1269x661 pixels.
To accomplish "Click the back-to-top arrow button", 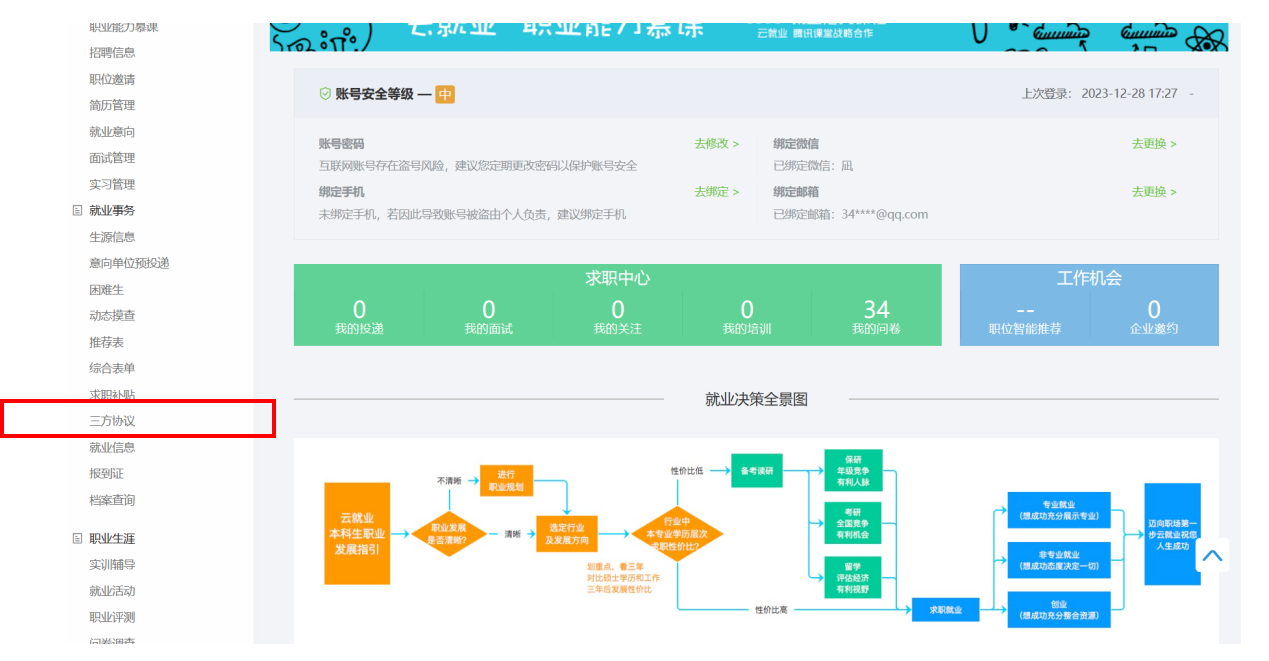I will pos(1212,556).
